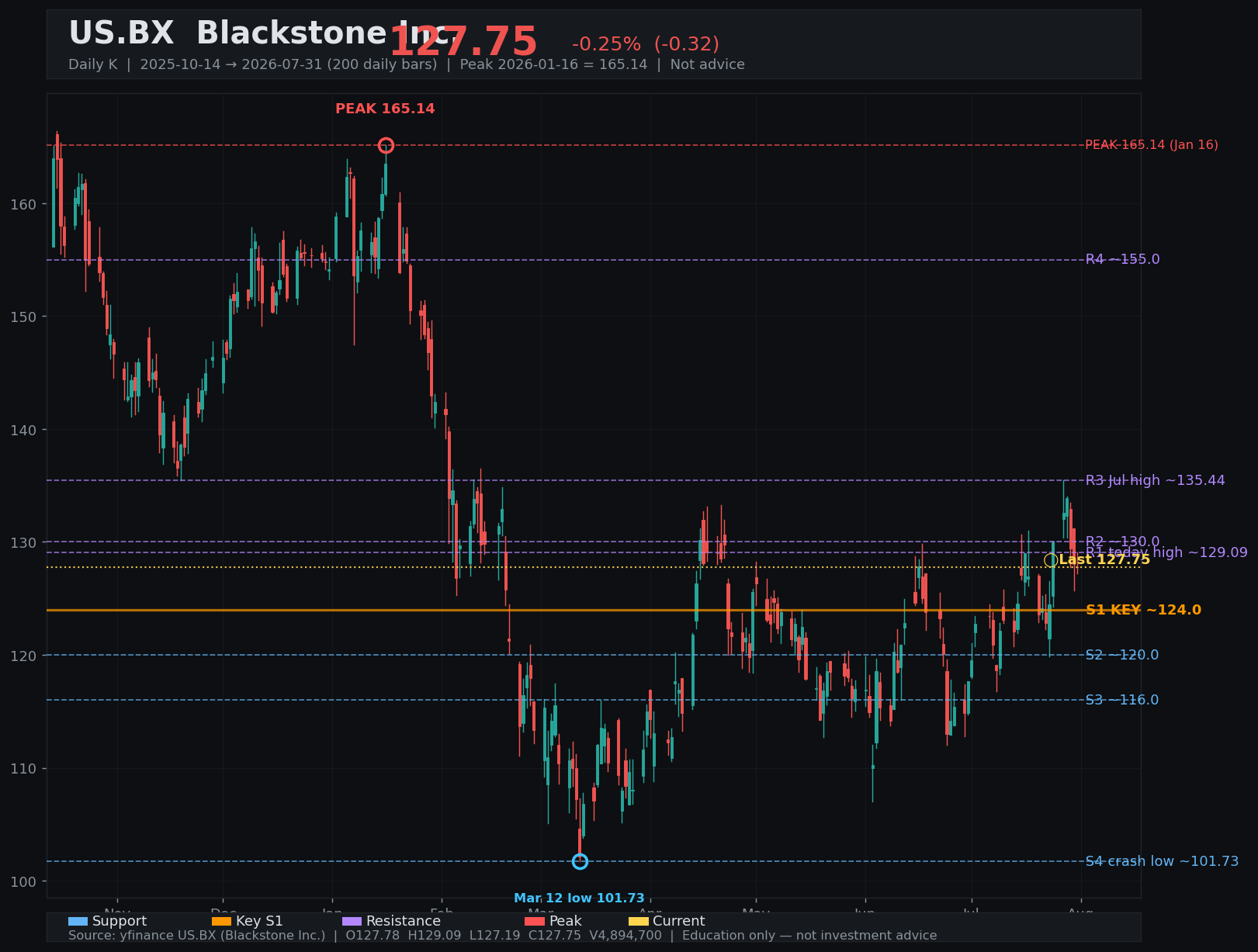The height and width of the screenshot is (952, 1258).
Task: Click the 'Peak' legend label
Action: click(x=566, y=921)
